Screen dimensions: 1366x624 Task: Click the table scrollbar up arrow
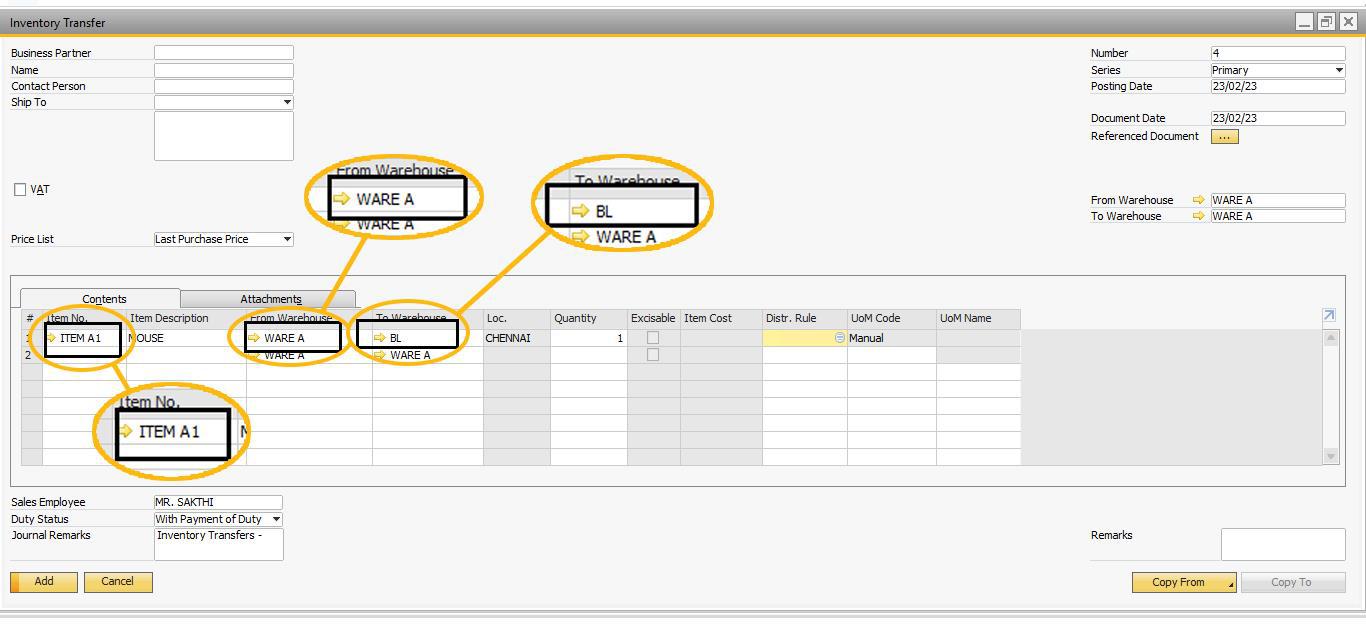coord(1330,338)
